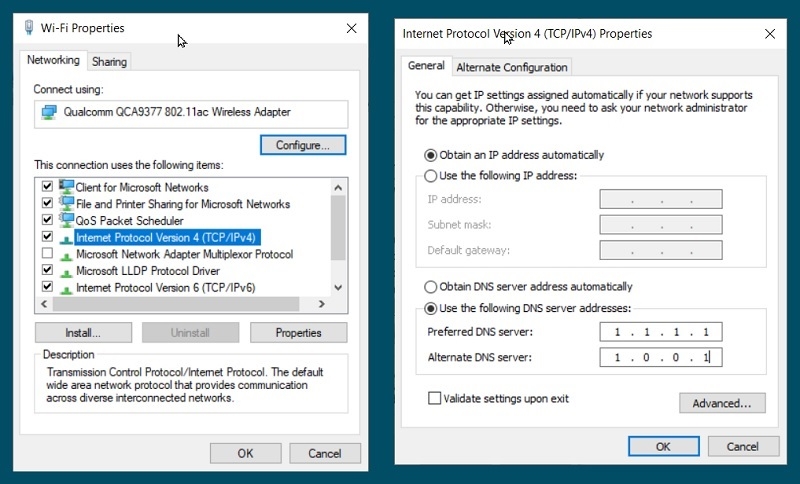Choose Use the following IP address option
This screenshot has height=484, width=800.
click(431, 175)
